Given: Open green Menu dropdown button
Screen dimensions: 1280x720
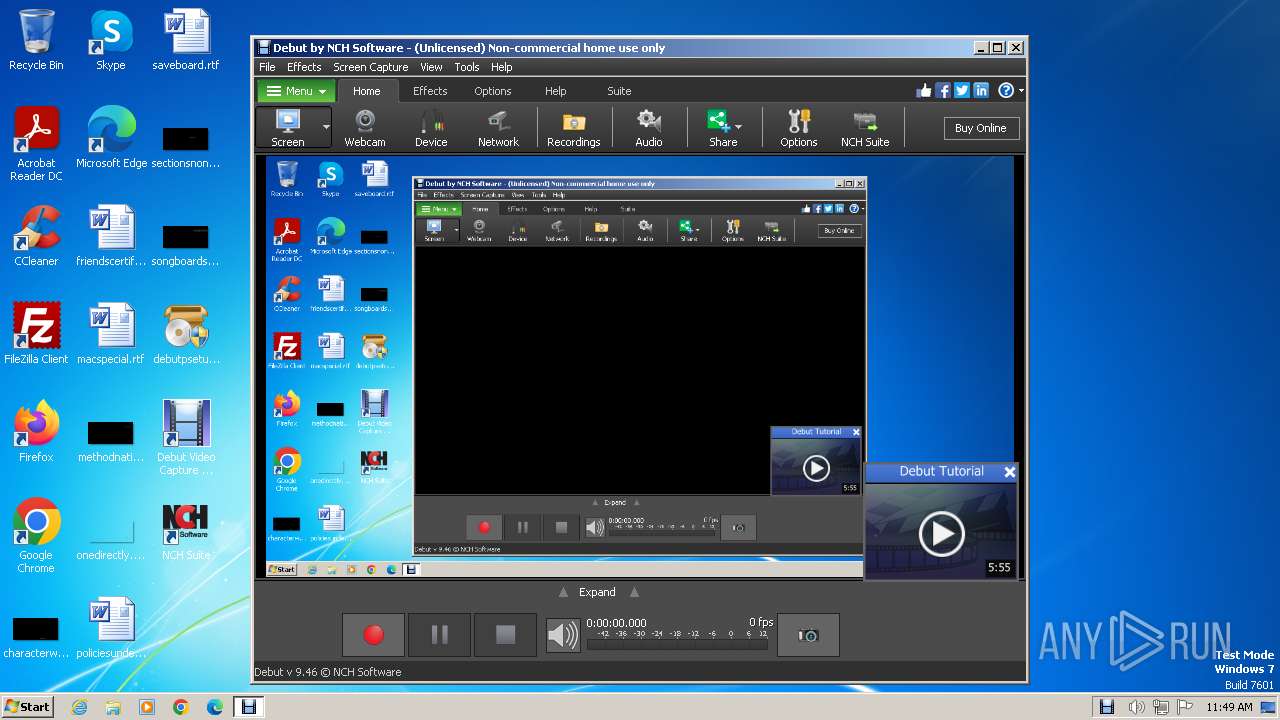Looking at the screenshot, I should [296, 91].
